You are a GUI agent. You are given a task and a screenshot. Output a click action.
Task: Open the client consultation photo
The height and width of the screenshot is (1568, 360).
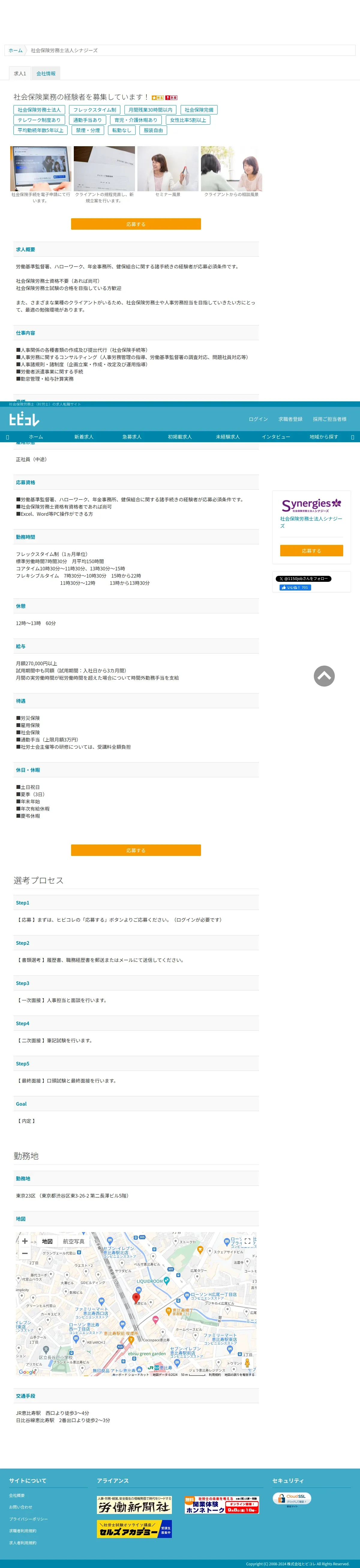tap(232, 169)
